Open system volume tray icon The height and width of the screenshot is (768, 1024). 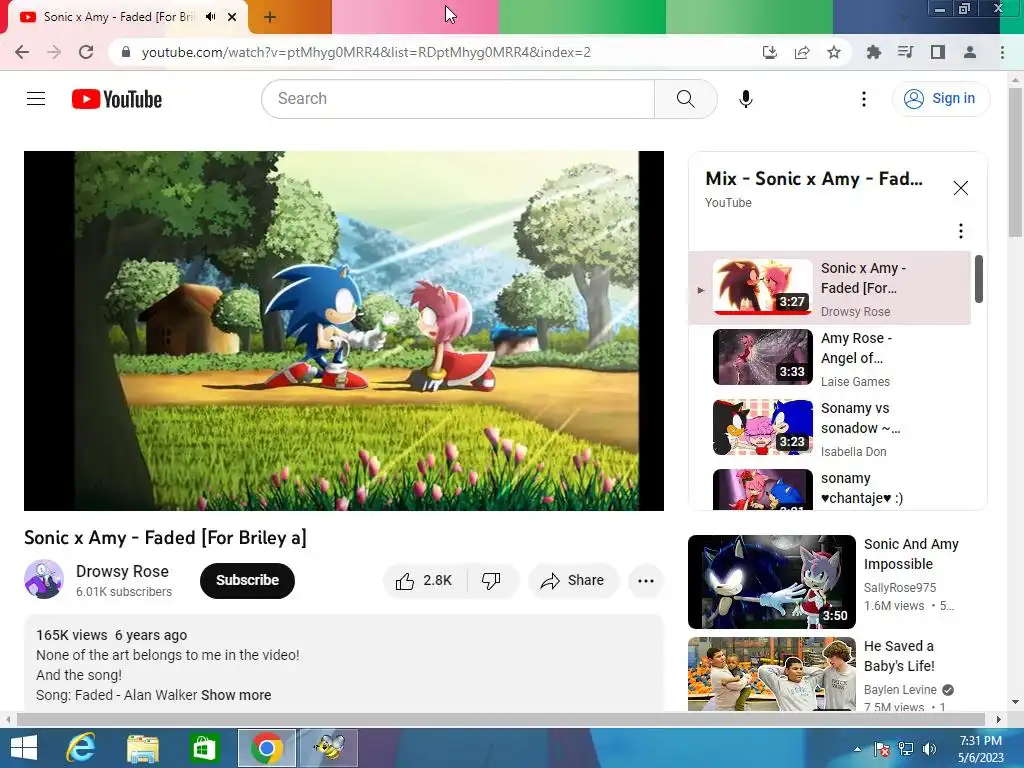click(929, 748)
